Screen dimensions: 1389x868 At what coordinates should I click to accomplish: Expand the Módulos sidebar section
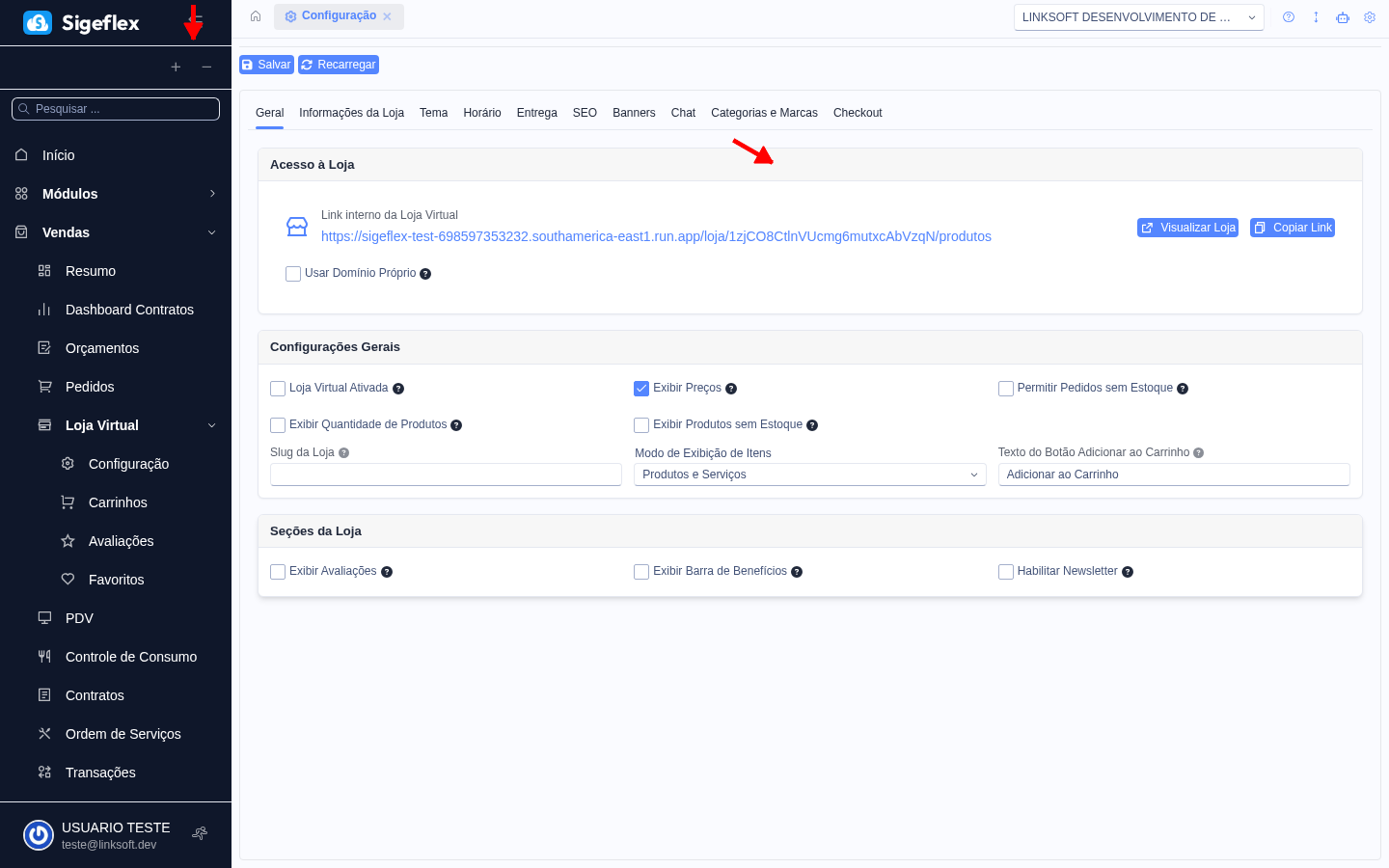(211, 194)
